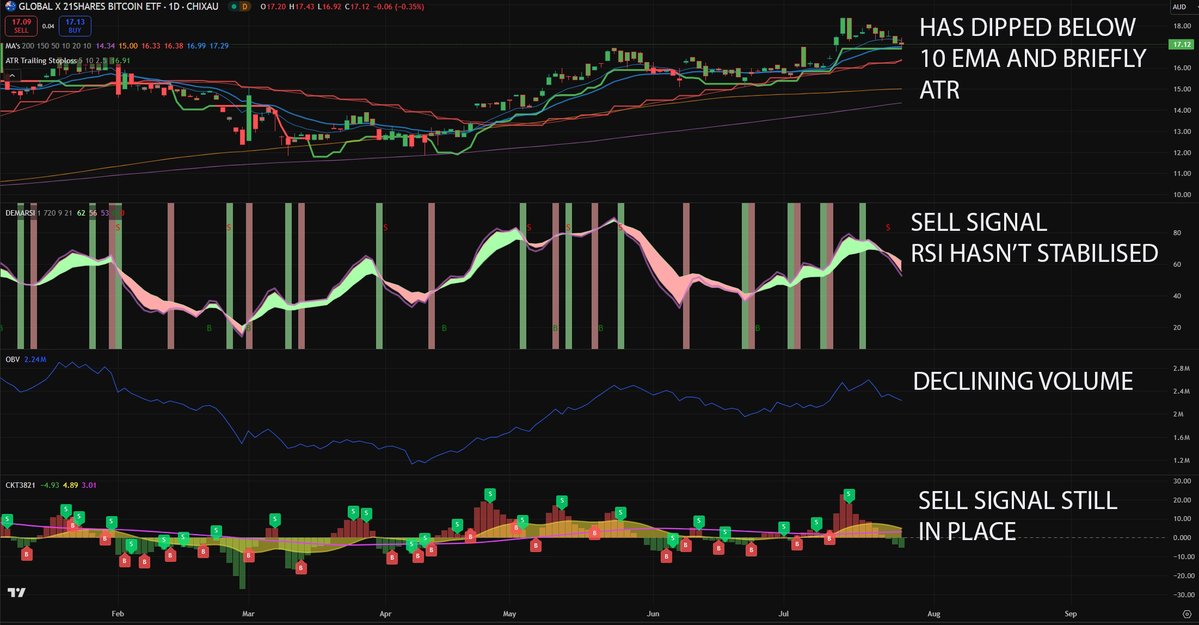
Task: Click the 17.29 MA value
Action: 219,46
